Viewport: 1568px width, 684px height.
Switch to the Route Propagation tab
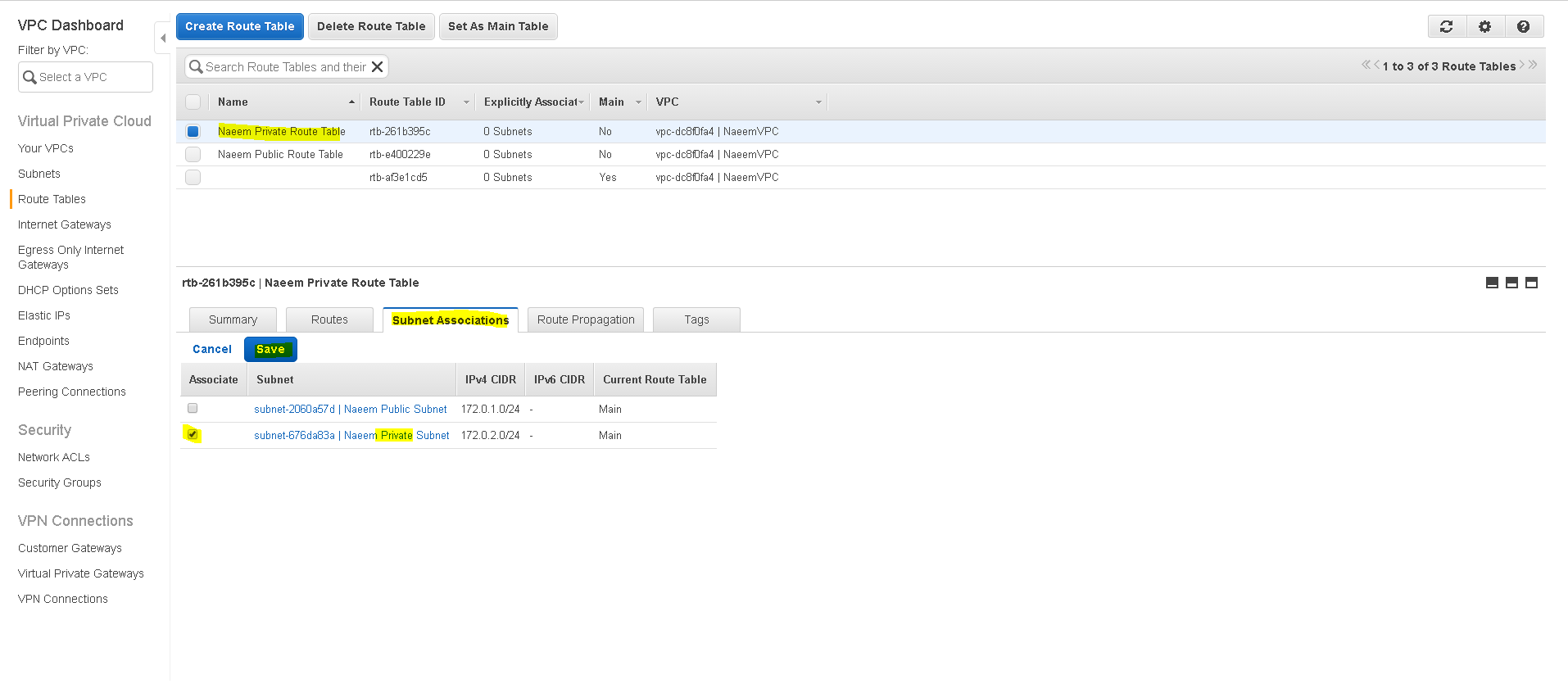coord(586,319)
